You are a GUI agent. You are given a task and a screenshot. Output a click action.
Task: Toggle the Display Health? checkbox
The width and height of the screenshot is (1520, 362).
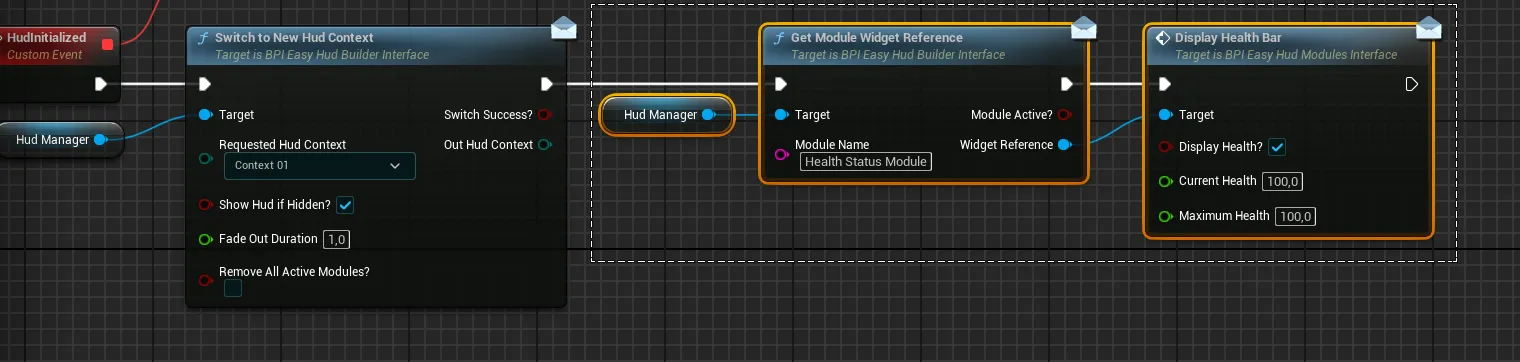coord(1277,147)
